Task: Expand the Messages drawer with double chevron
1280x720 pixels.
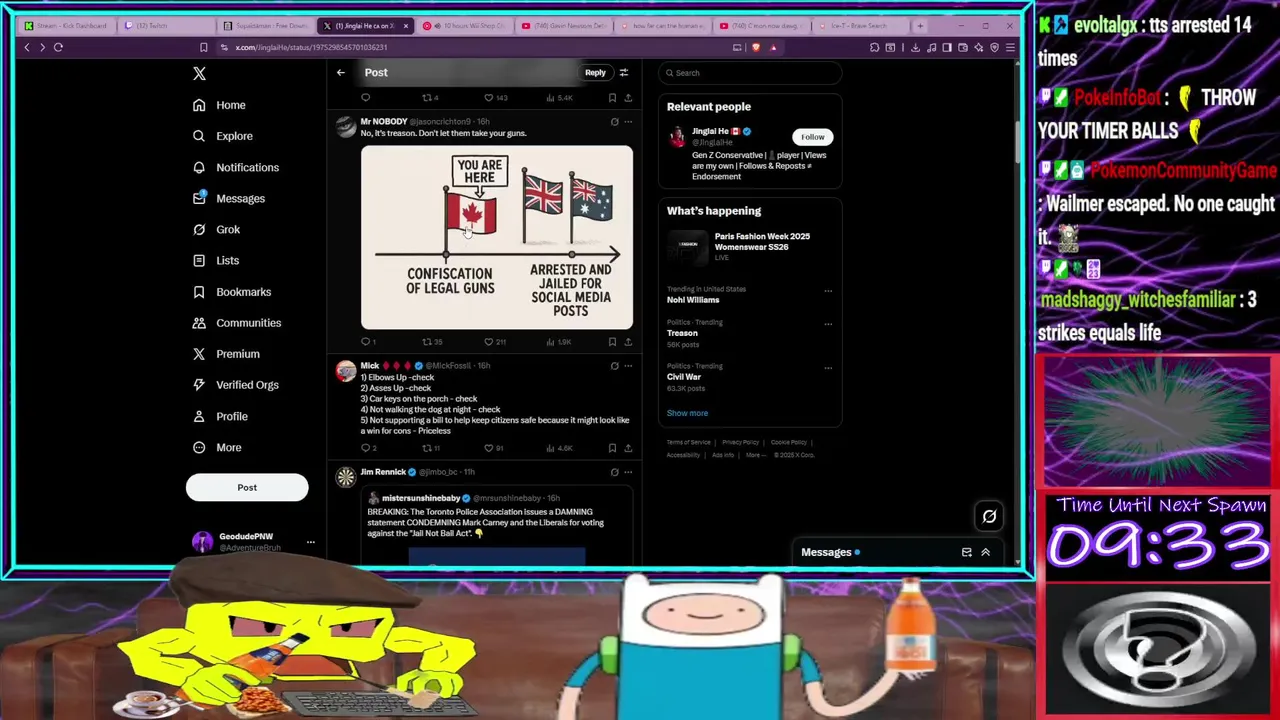Action: (985, 552)
